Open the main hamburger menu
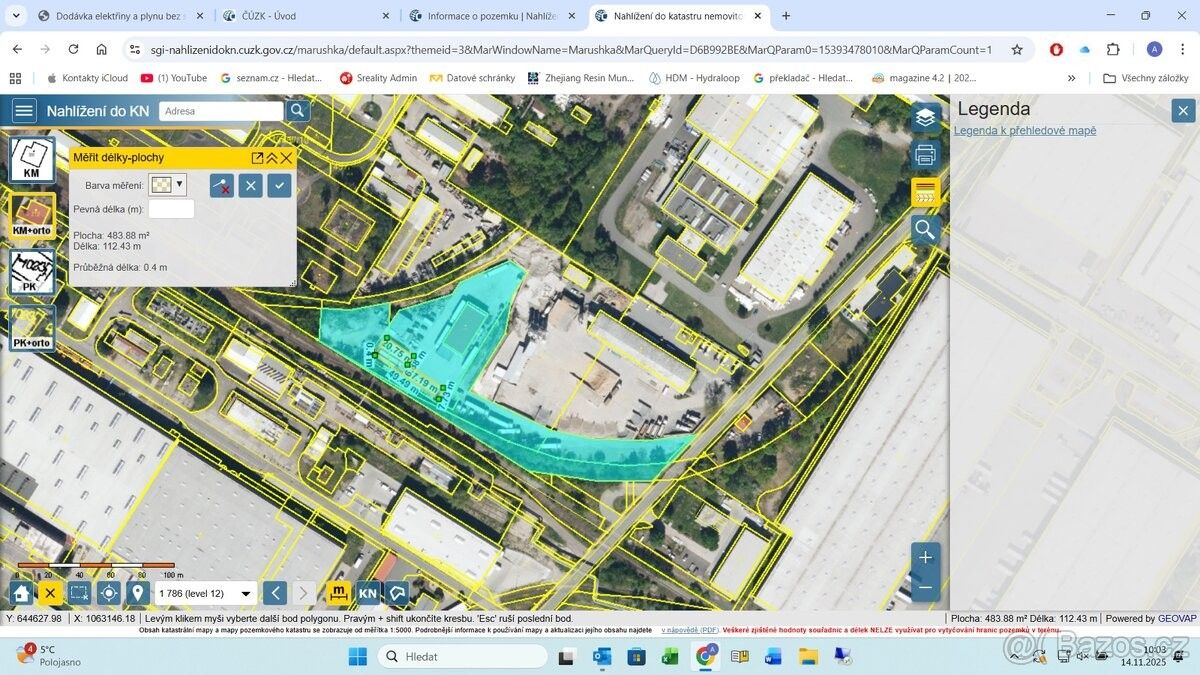Image resolution: width=1200 pixels, height=675 pixels. pos(24,111)
